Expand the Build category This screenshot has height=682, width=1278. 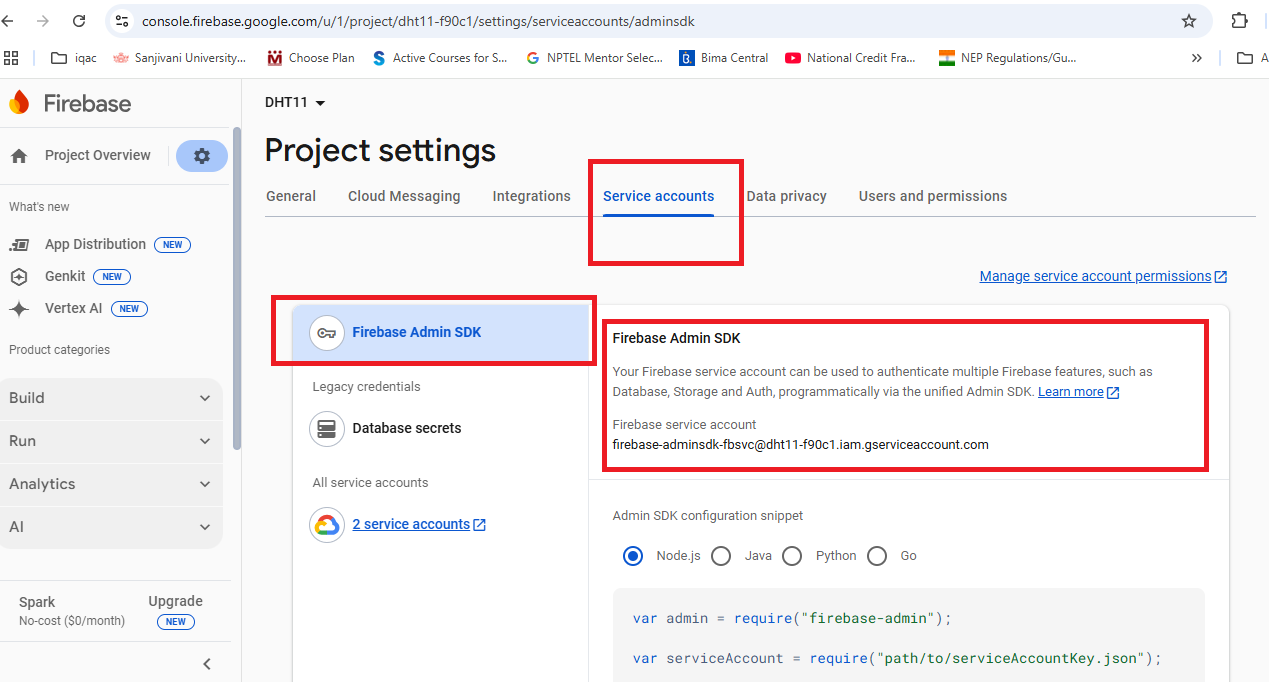click(111, 398)
